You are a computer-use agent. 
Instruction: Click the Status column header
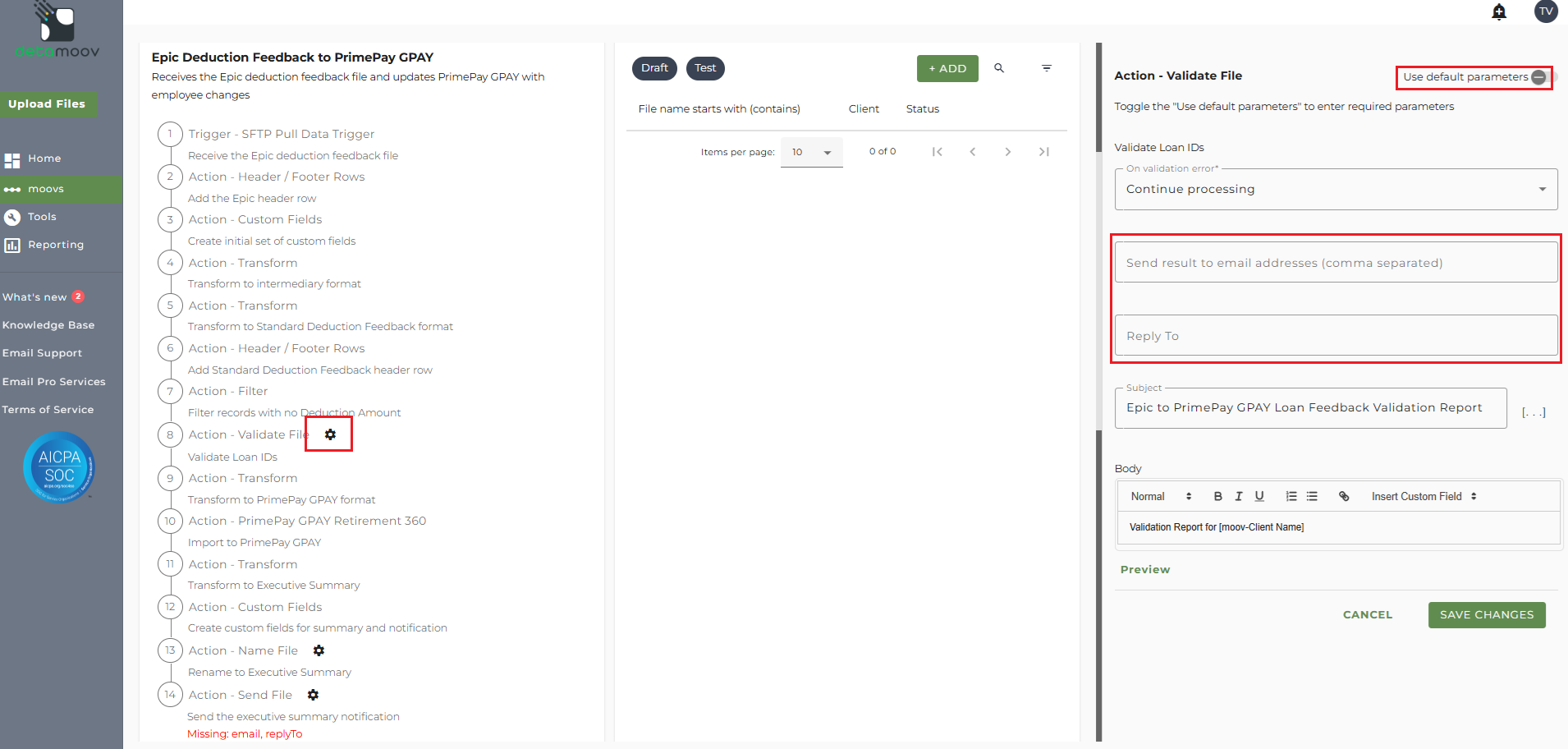pyautogui.click(x=922, y=109)
